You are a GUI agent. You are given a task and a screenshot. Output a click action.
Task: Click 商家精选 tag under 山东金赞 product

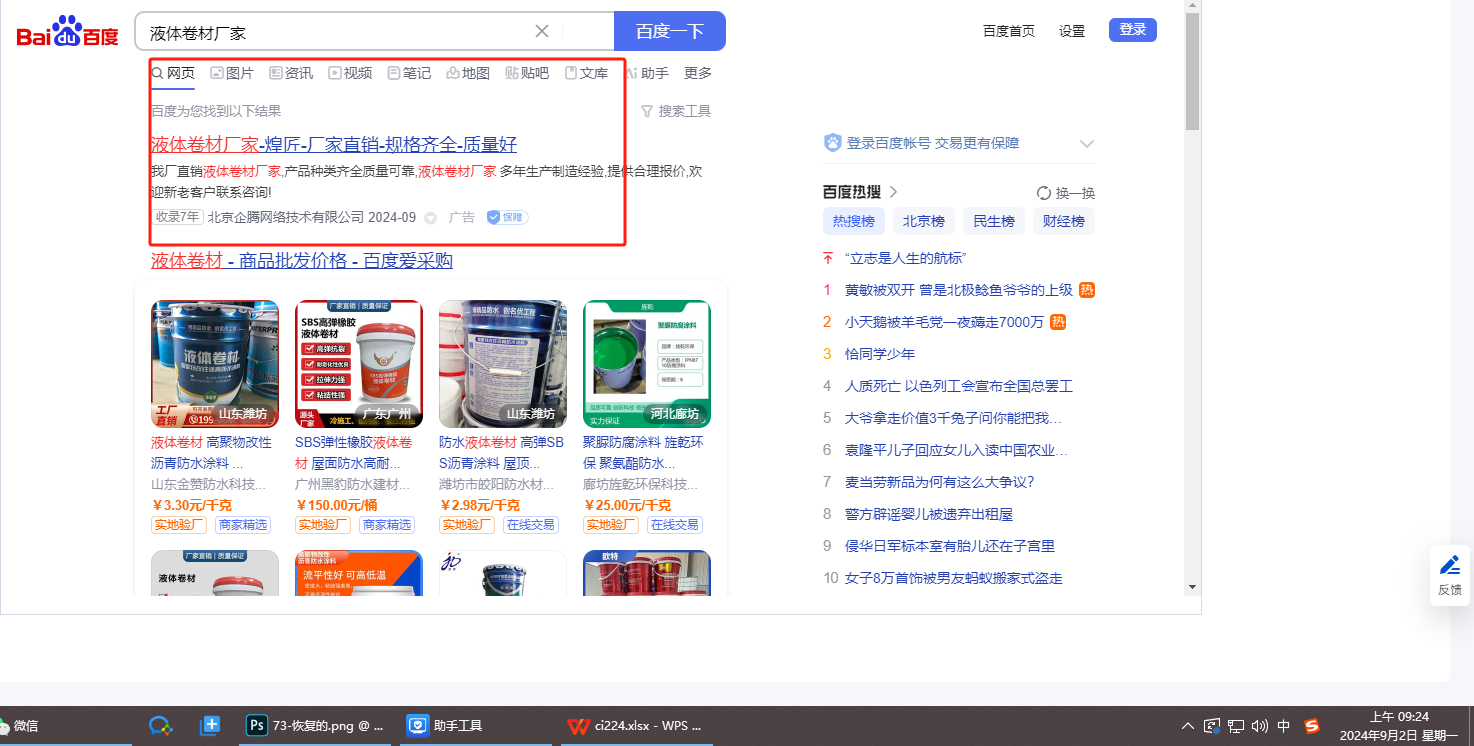pos(243,525)
